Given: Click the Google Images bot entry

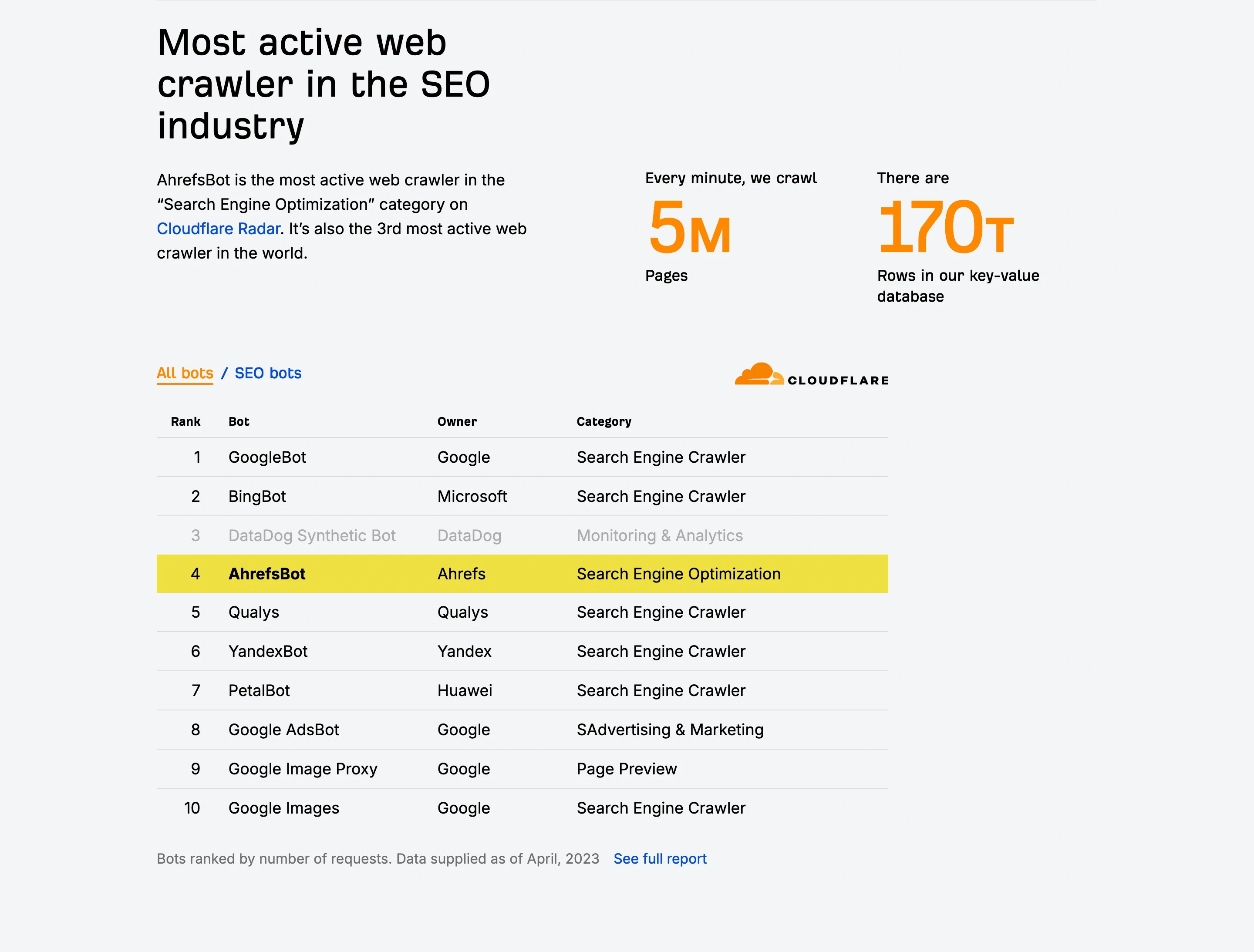Looking at the screenshot, I should [x=283, y=808].
